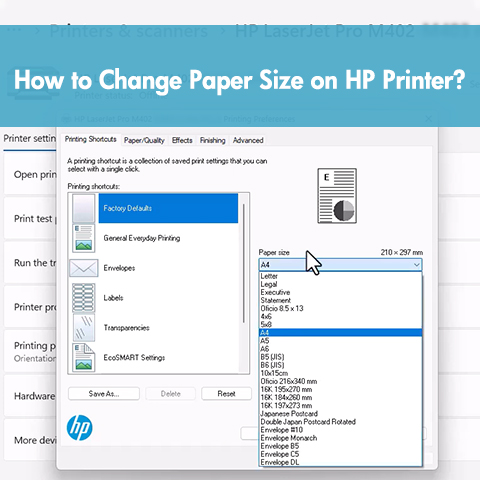Click the General Everyday Printing icon

tap(83, 238)
